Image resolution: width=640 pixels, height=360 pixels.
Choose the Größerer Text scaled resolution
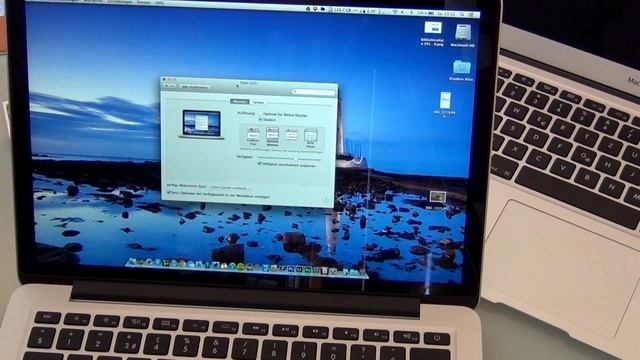click(253, 136)
